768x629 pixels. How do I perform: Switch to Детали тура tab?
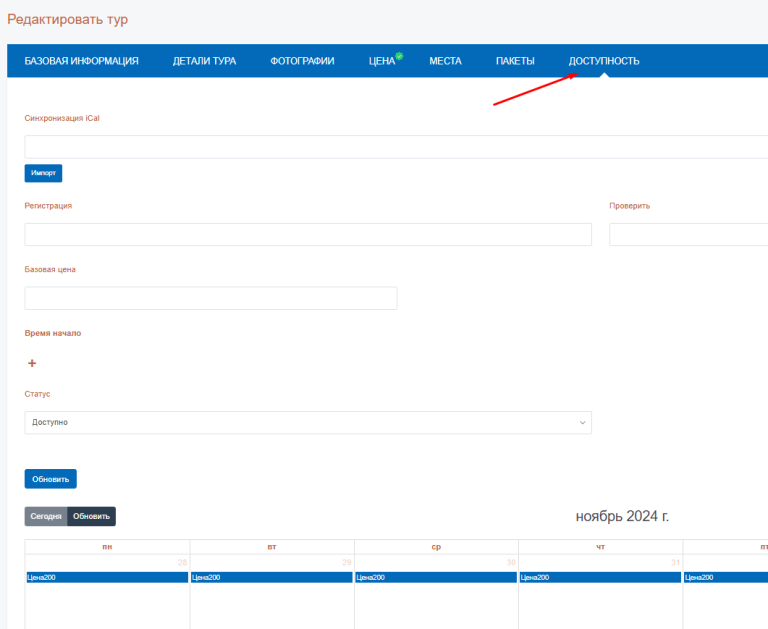204,61
